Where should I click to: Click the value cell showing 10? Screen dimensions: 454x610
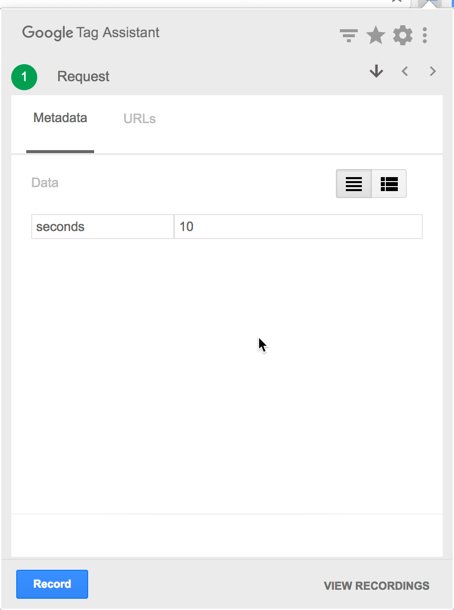tap(298, 226)
